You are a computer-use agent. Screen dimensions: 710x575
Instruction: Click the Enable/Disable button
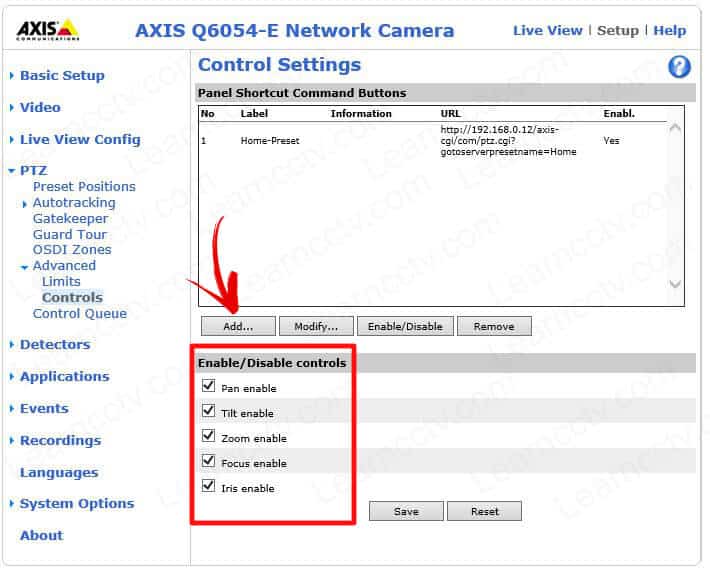pos(406,326)
